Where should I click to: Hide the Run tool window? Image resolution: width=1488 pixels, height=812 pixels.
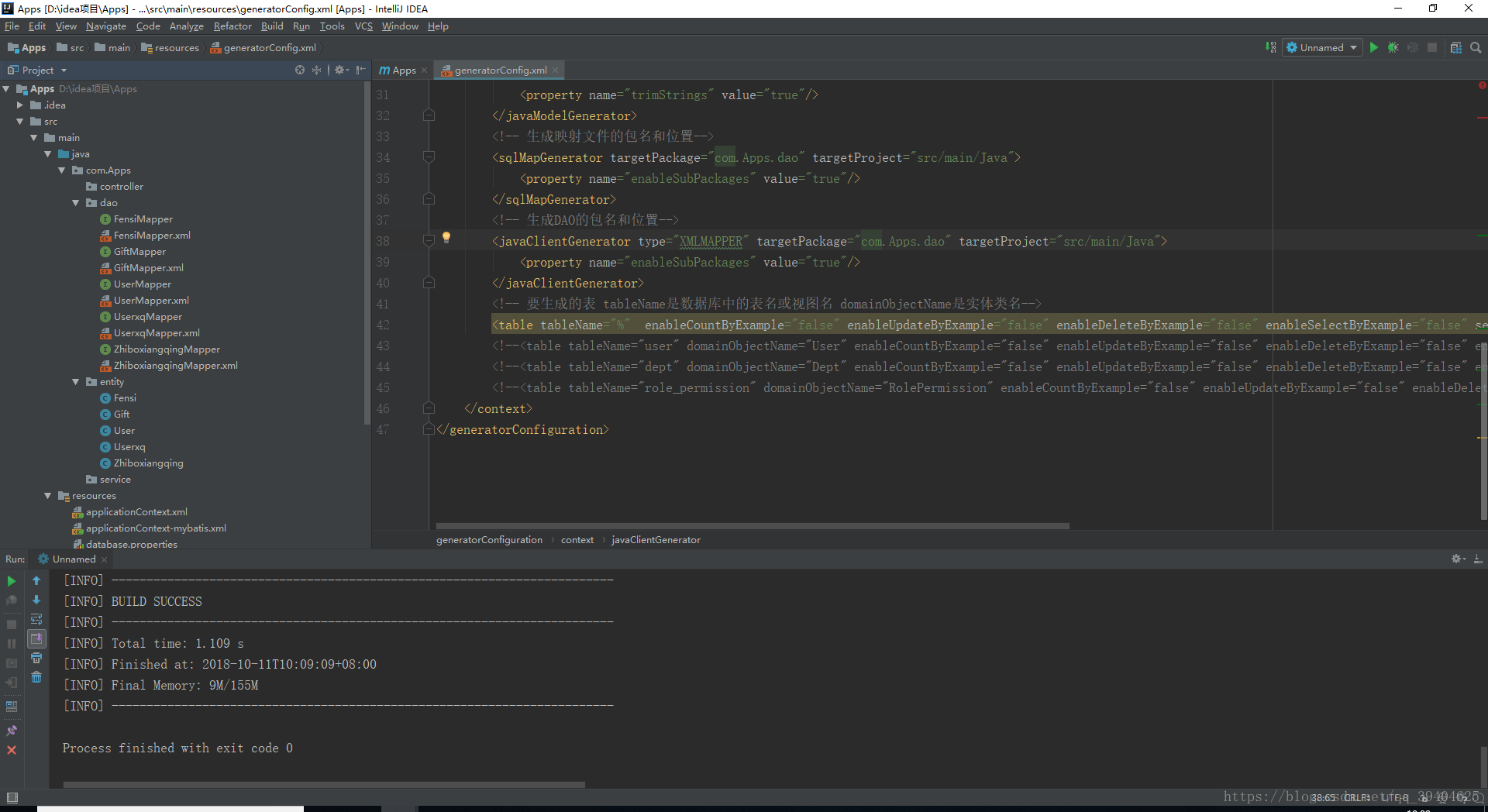(x=1478, y=559)
